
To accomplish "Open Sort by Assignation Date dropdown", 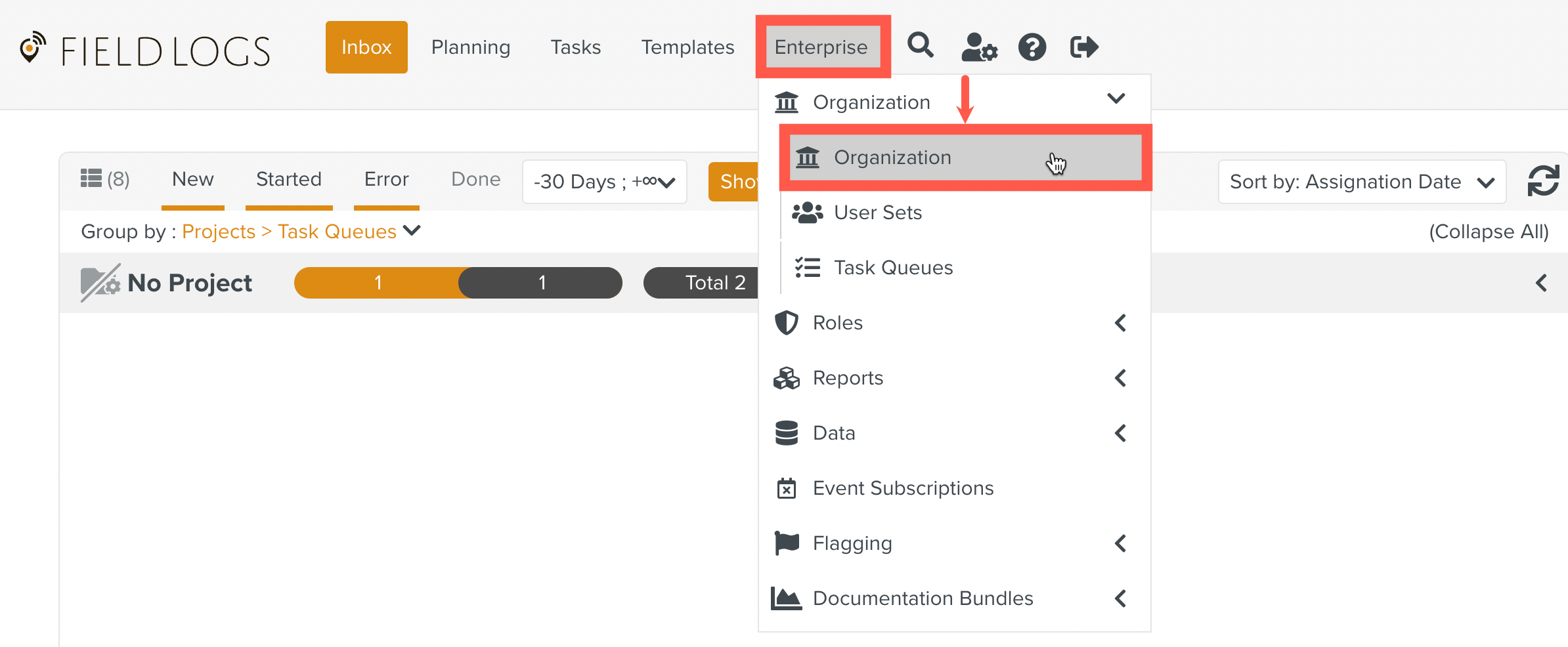I will click(1361, 182).
